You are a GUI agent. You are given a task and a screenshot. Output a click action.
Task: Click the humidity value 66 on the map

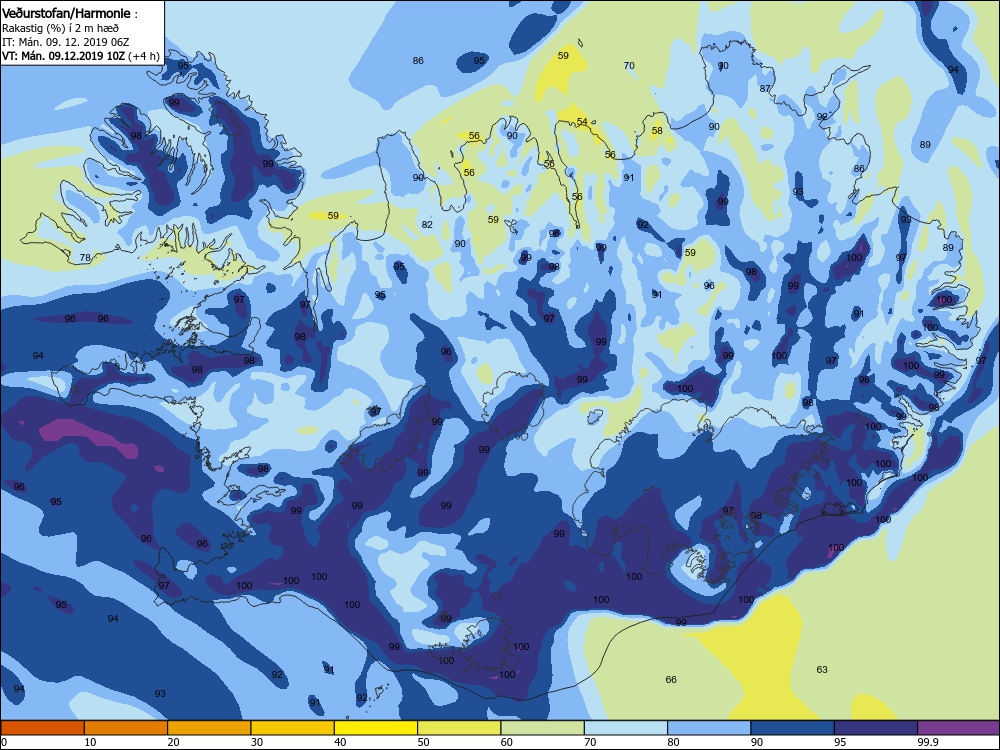click(671, 680)
